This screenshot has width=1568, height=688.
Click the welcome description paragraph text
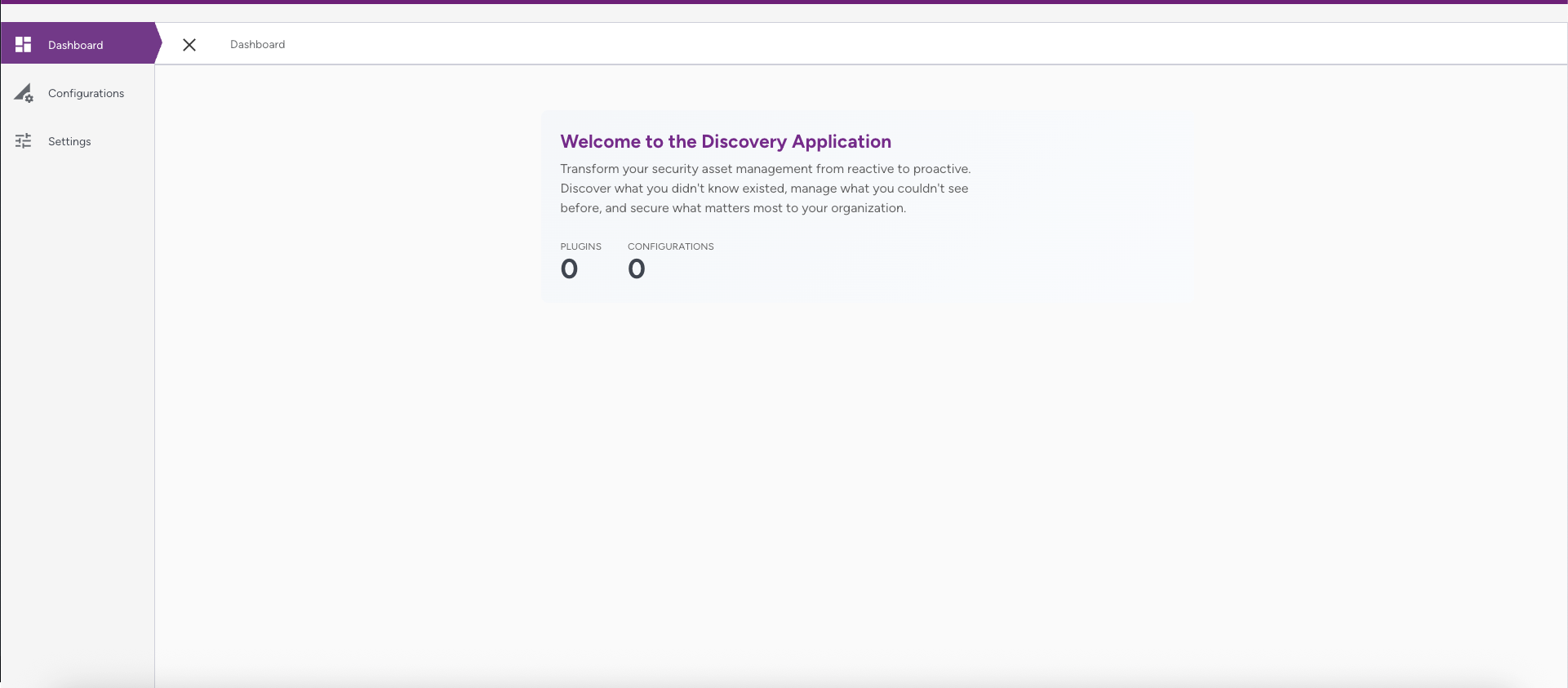click(764, 189)
